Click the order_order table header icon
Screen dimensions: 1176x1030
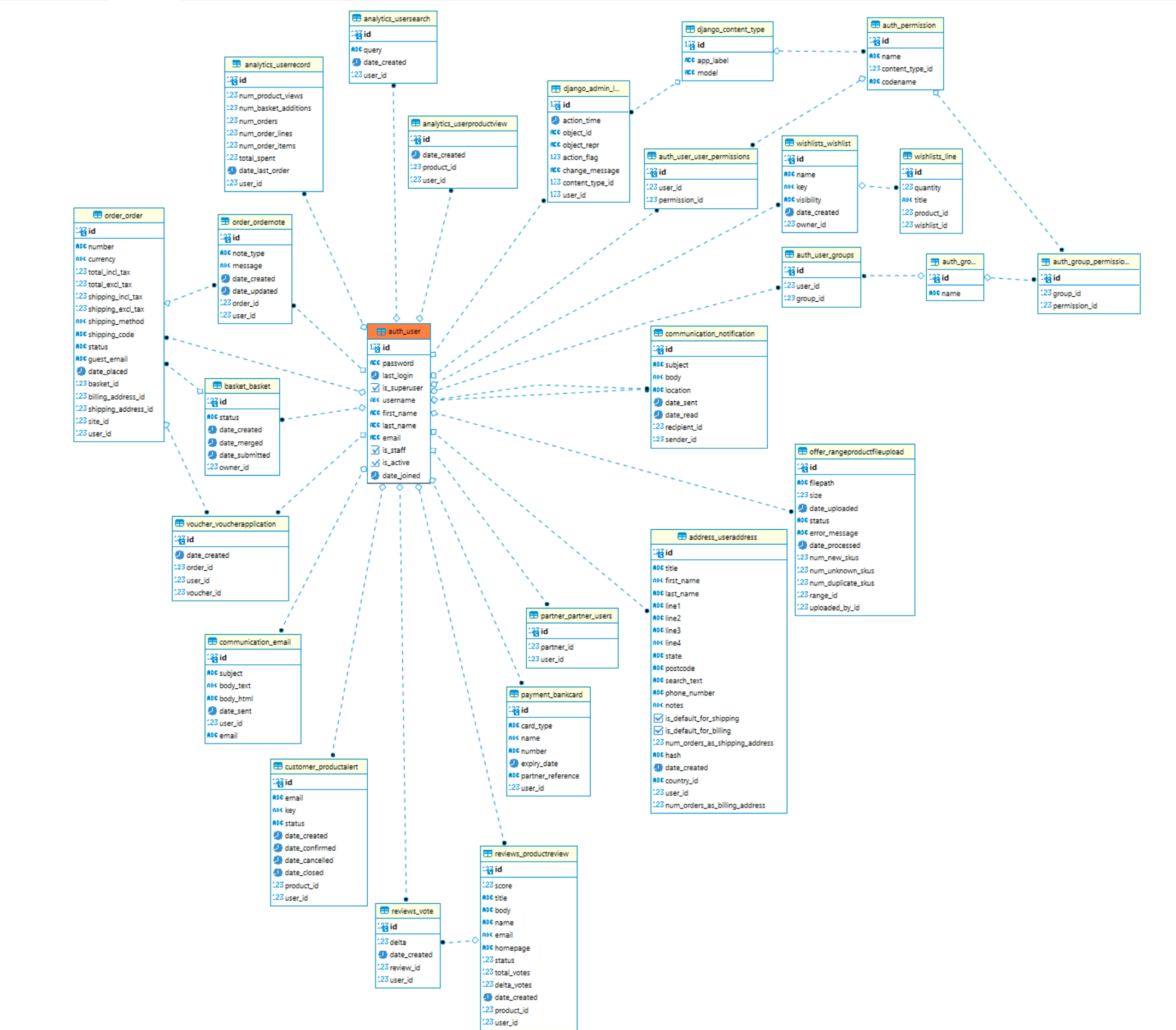[97, 215]
